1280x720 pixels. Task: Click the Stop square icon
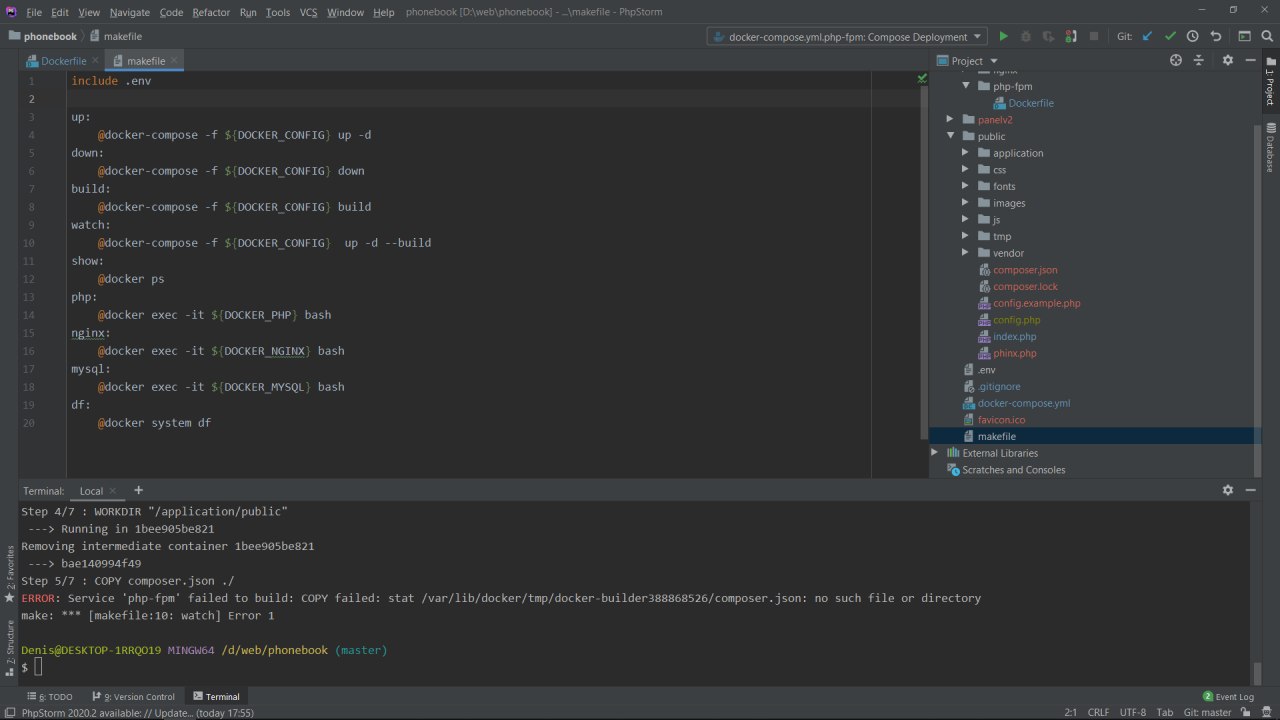tap(1094, 36)
